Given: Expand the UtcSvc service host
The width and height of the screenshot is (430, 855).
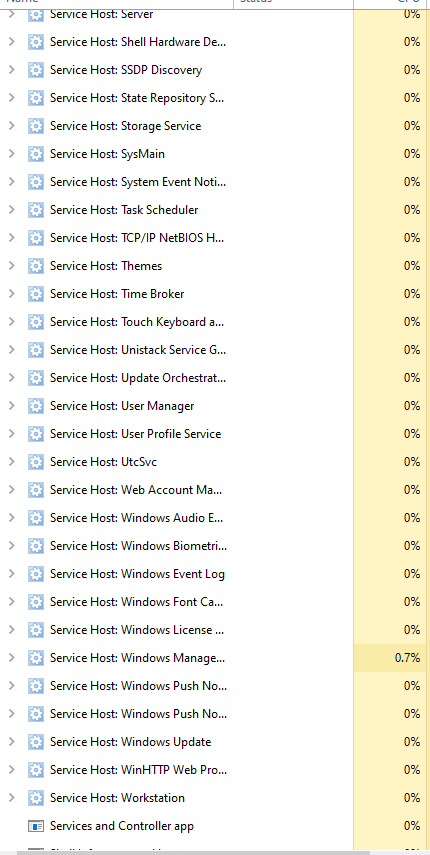Looking at the screenshot, I should 11,462.
